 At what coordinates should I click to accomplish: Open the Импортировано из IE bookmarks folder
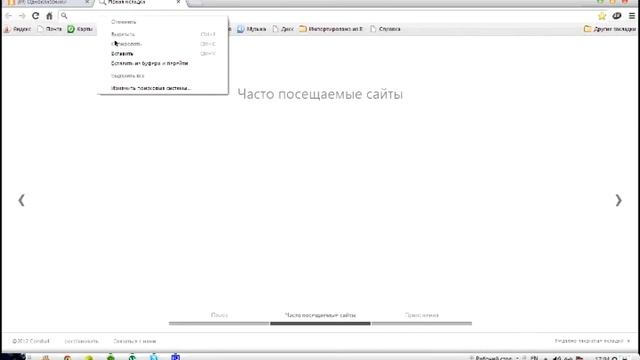coord(331,29)
